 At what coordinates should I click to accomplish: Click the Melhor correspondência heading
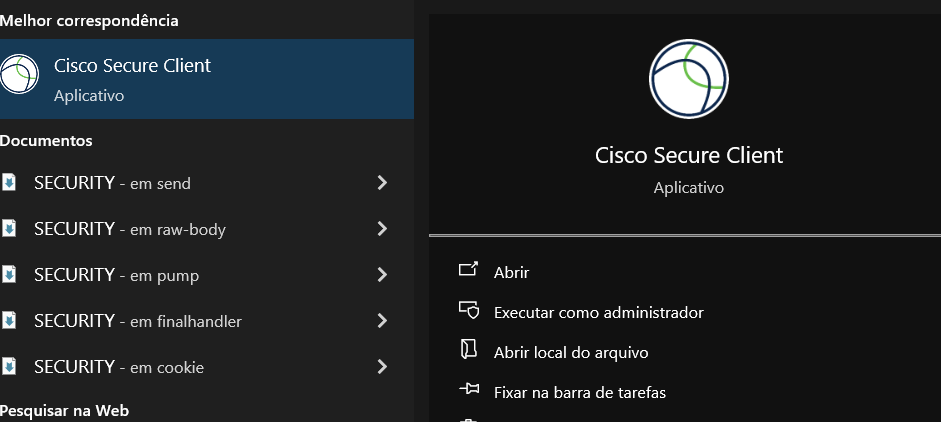click(x=89, y=20)
